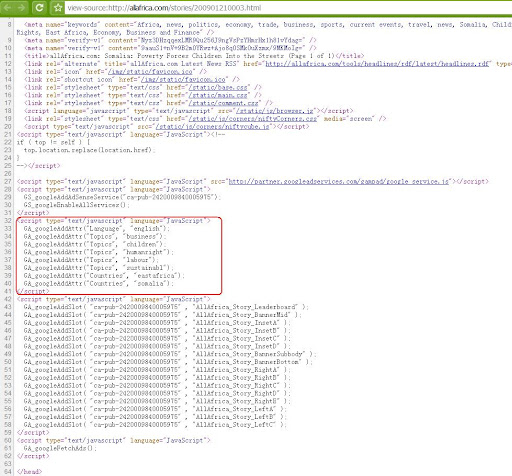Image resolution: width=512 pixels, height=476 pixels.
Task: Click the AllAfrica_Story_InsetC slot text
Action: pos(236,338)
